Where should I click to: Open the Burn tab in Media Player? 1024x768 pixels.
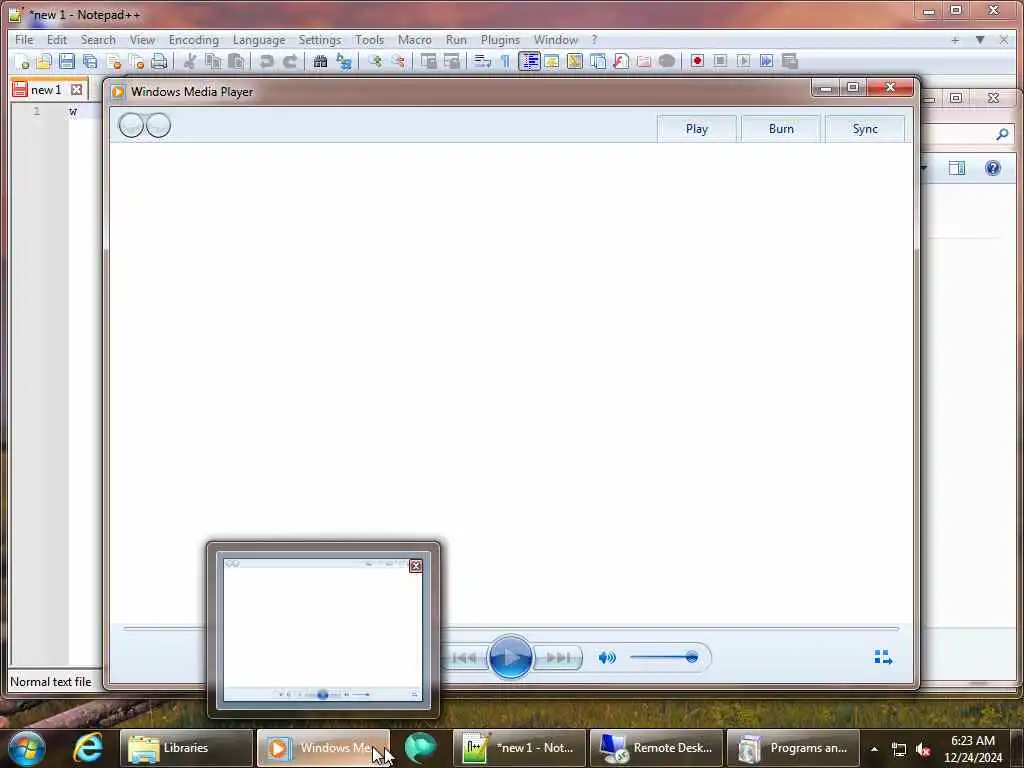click(781, 129)
